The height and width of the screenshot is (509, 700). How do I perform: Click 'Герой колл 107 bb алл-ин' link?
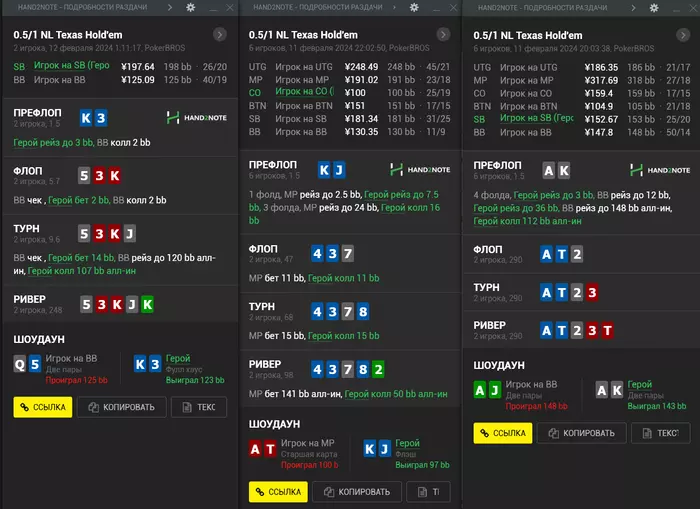point(82,271)
